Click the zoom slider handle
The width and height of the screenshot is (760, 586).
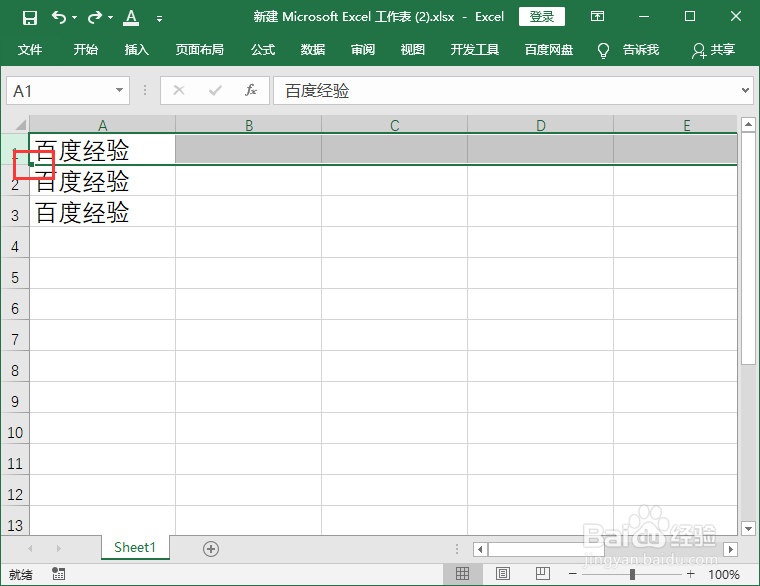pyautogui.click(x=632, y=574)
